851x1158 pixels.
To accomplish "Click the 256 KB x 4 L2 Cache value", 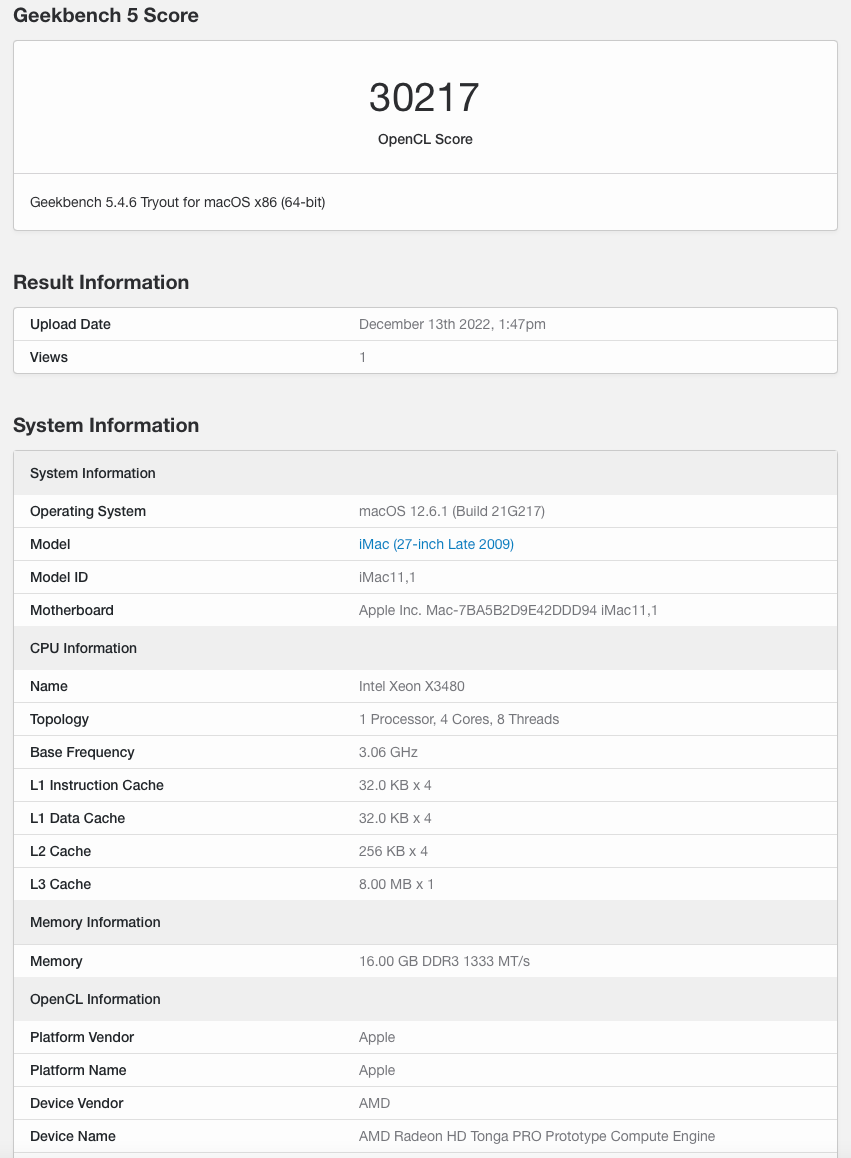I will (x=393, y=852).
